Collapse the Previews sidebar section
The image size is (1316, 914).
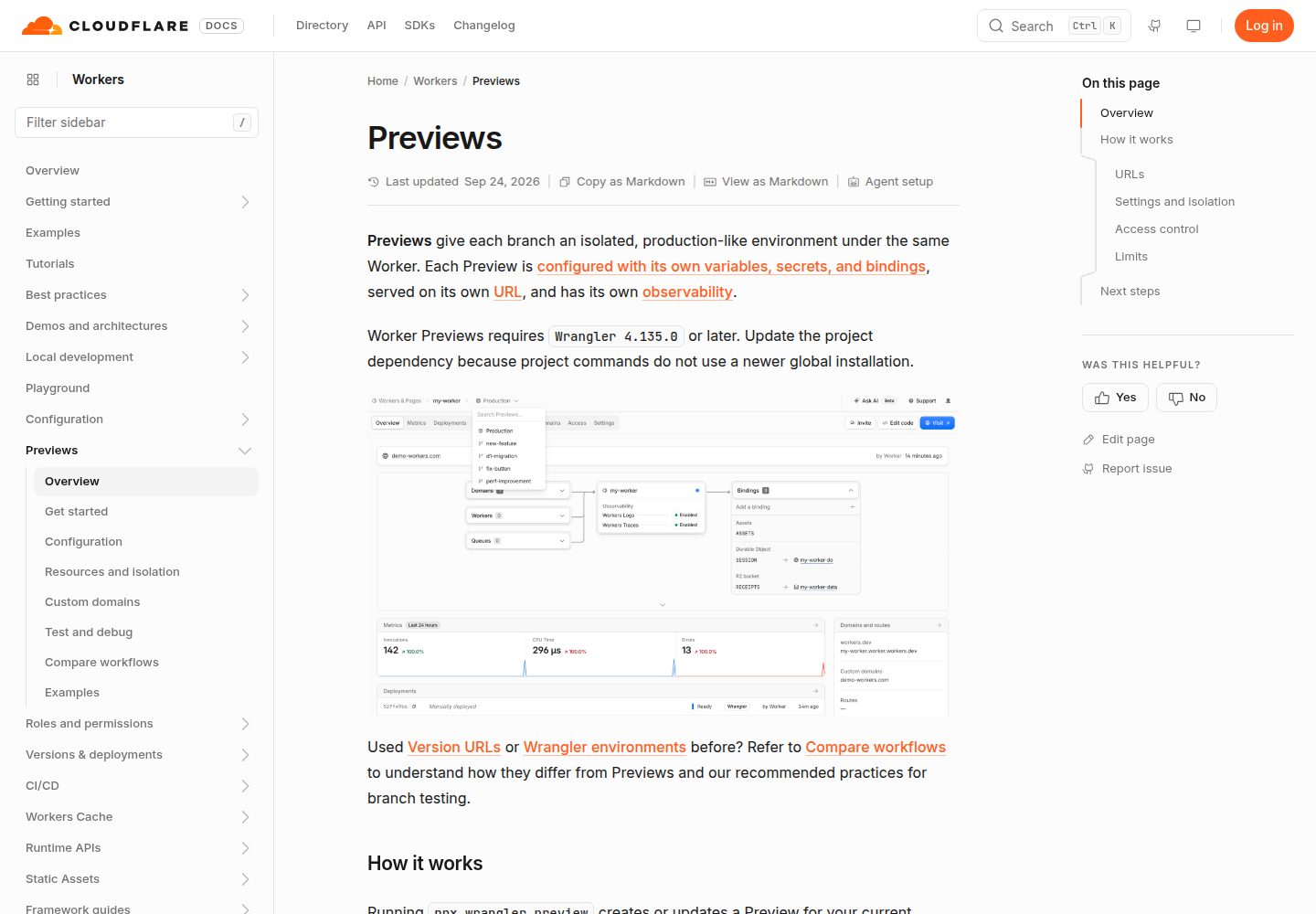245,451
